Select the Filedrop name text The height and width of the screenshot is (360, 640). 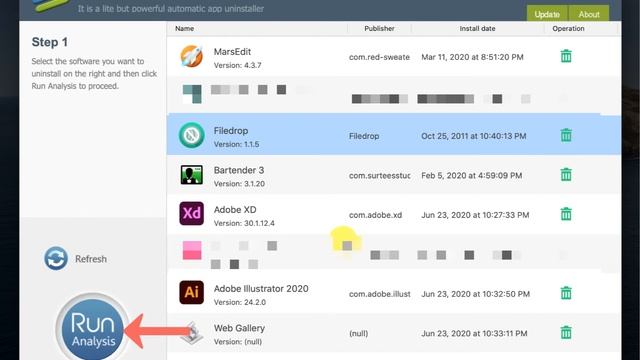pyautogui.click(x=231, y=131)
